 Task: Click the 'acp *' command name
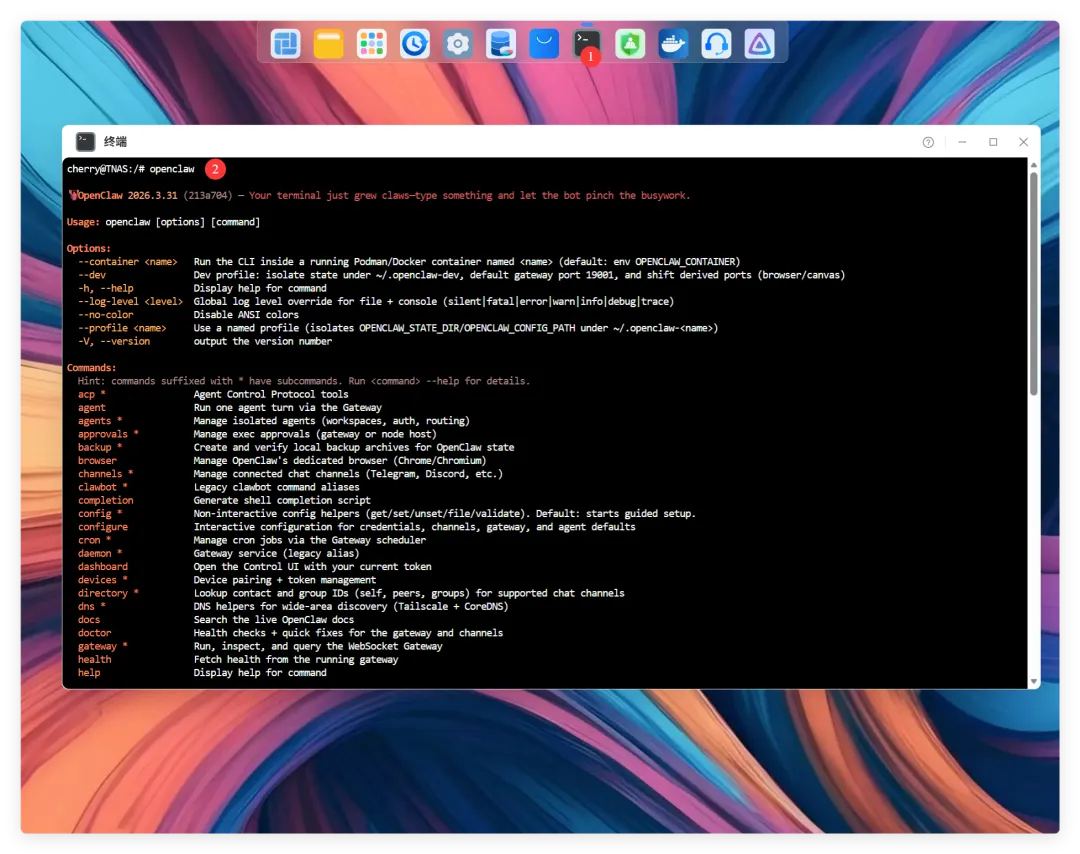tap(92, 394)
